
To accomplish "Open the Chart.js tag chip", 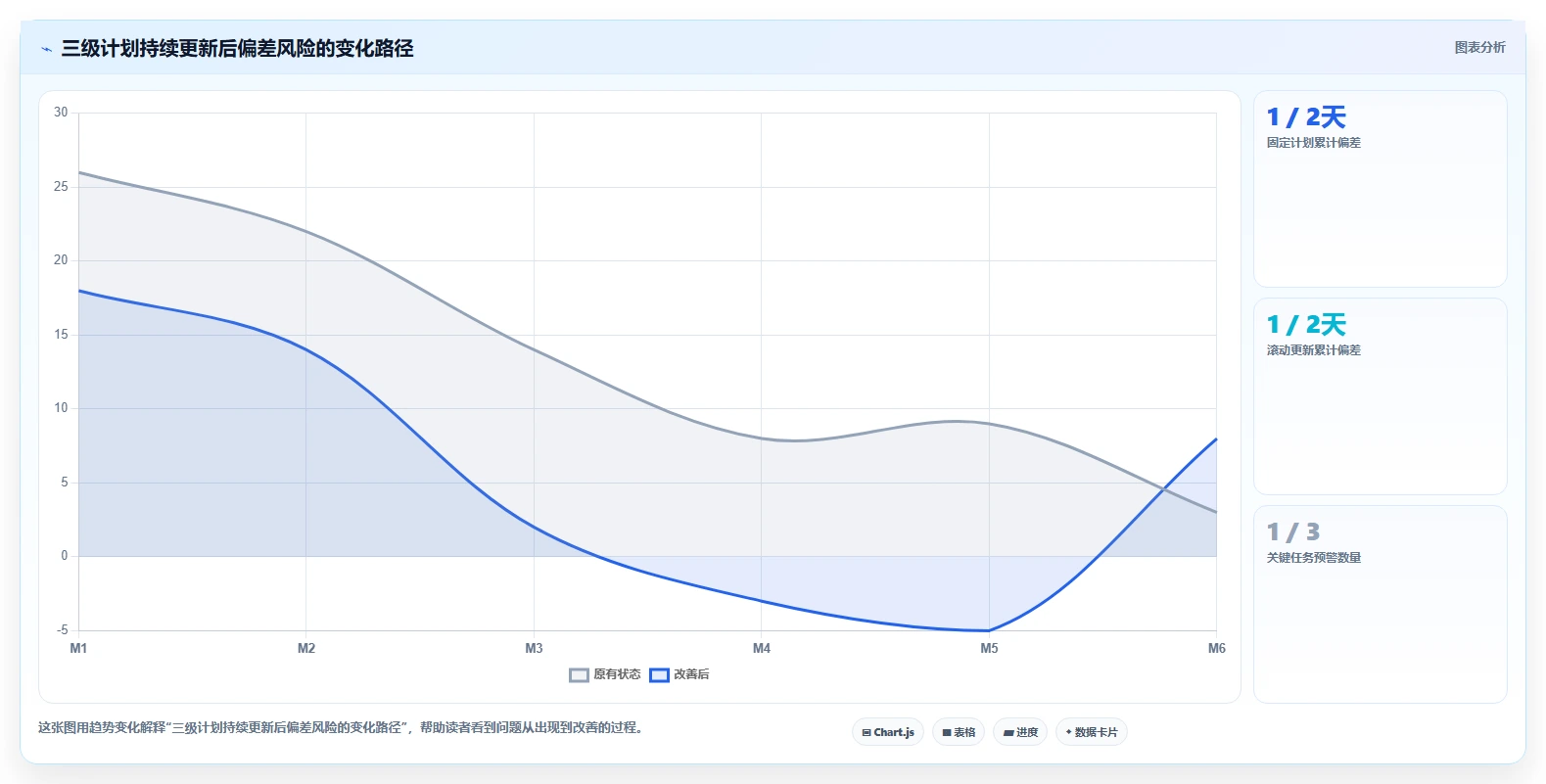I will click(888, 732).
